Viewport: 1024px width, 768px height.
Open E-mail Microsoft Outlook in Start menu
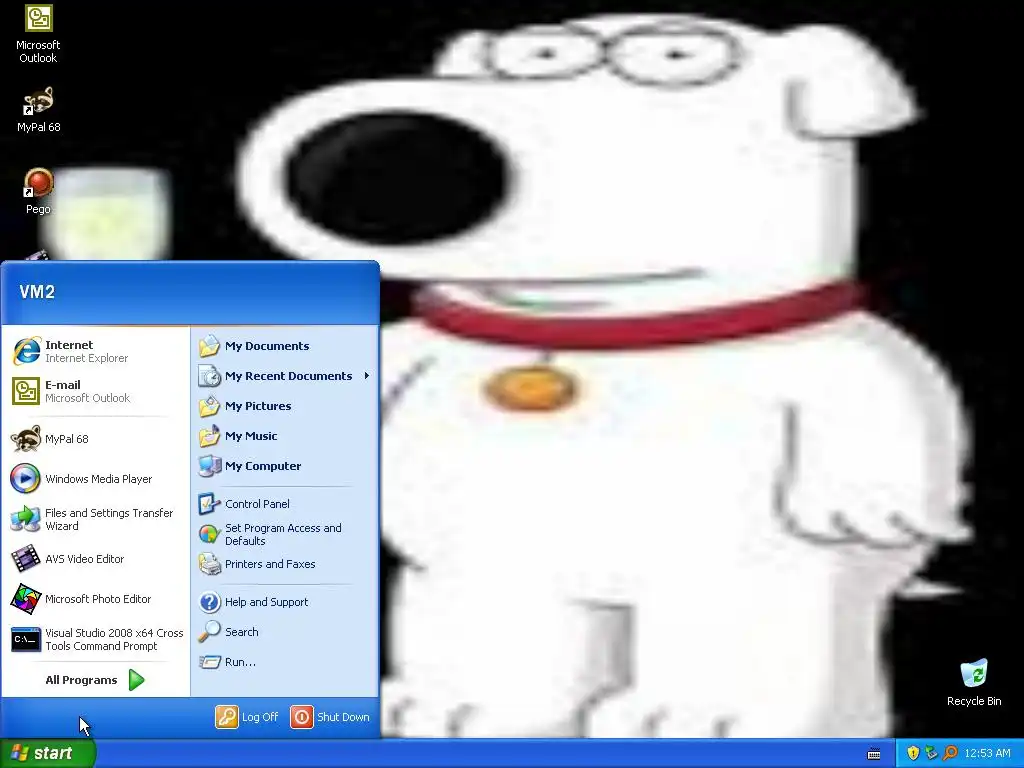[95, 391]
